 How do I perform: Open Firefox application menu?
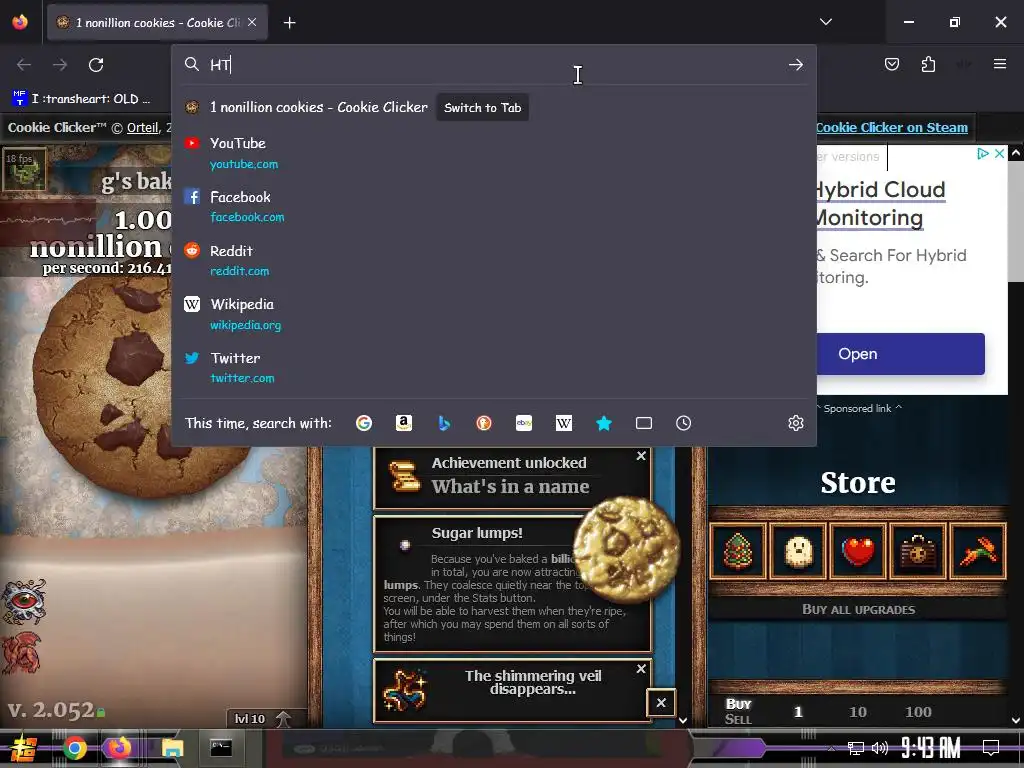tap(999, 64)
